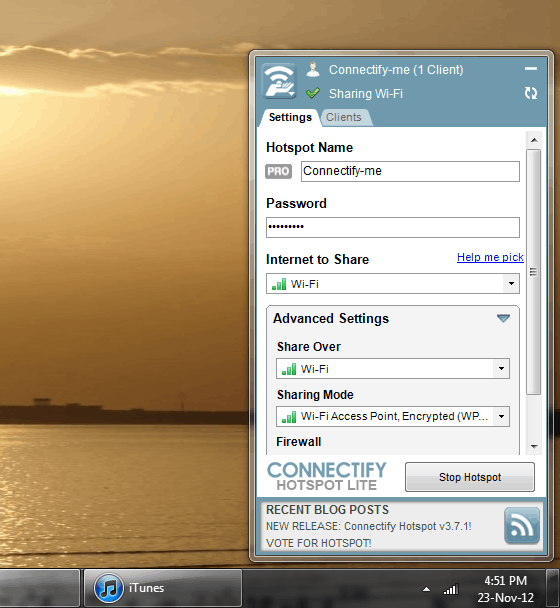Screen dimensions: 560x608
Task: Show hidden system tray icons arrow
Action: click(x=426, y=589)
